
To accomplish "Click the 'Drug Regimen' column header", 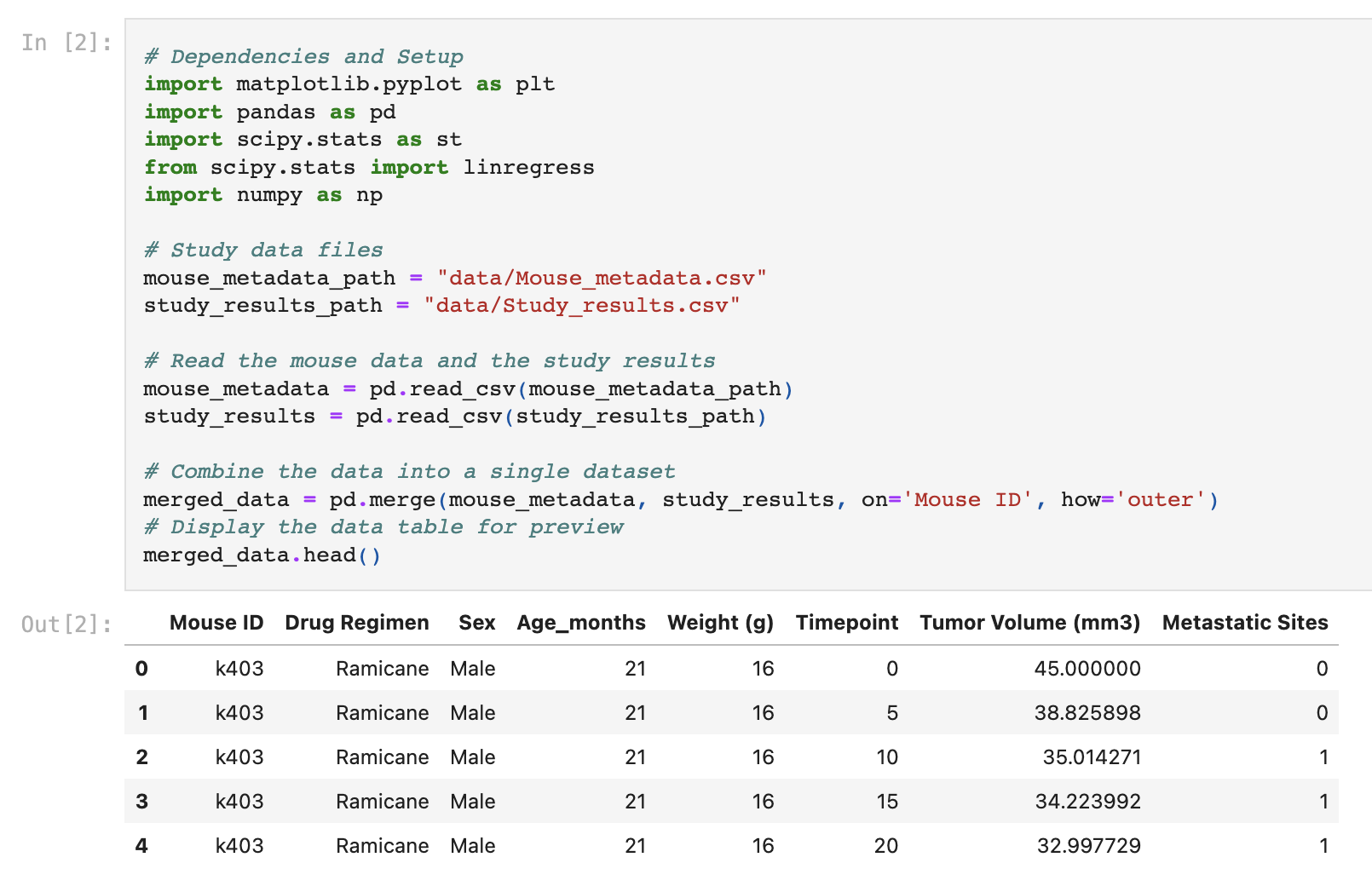I will pyautogui.click(x=356, y=623).
